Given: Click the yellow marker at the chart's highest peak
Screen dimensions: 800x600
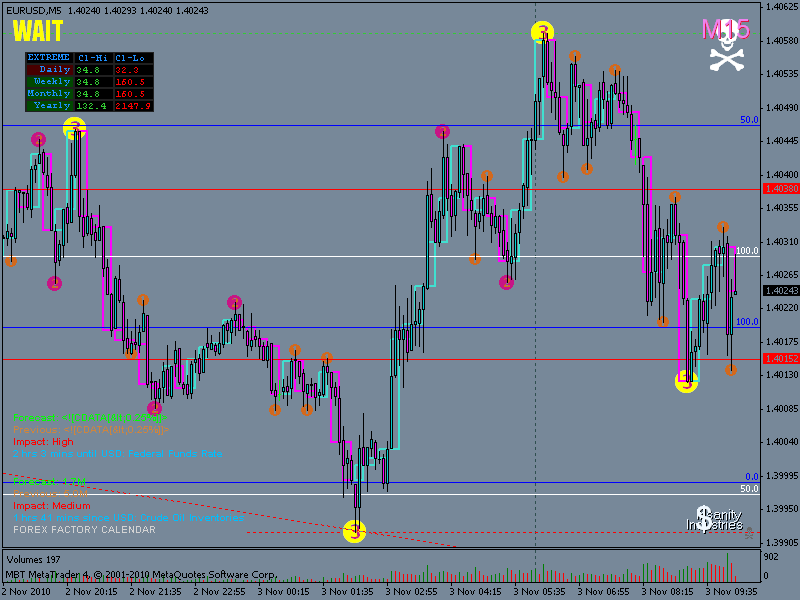Looking at the screenshot, I should [x=542, y=32].
